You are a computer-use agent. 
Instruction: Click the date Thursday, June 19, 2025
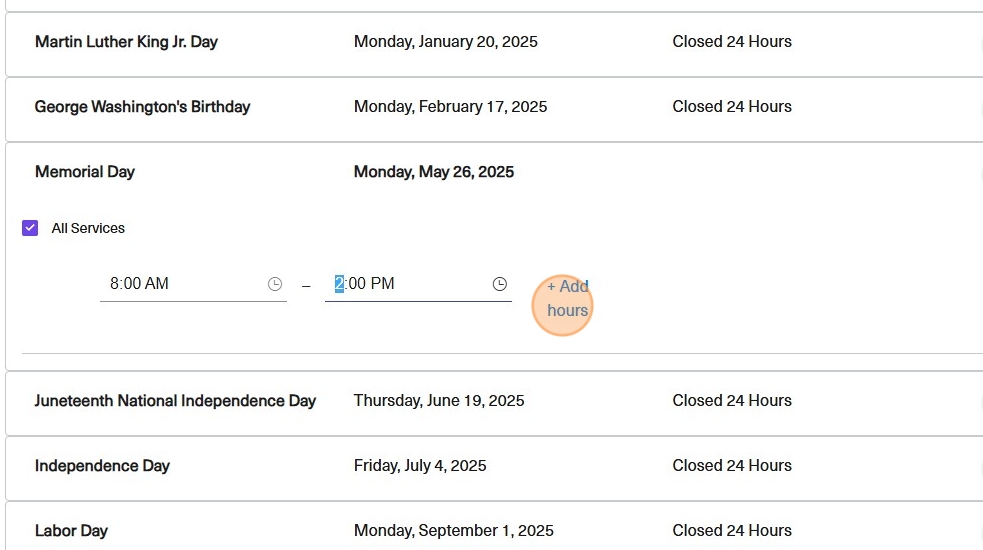tap(439, 401)
